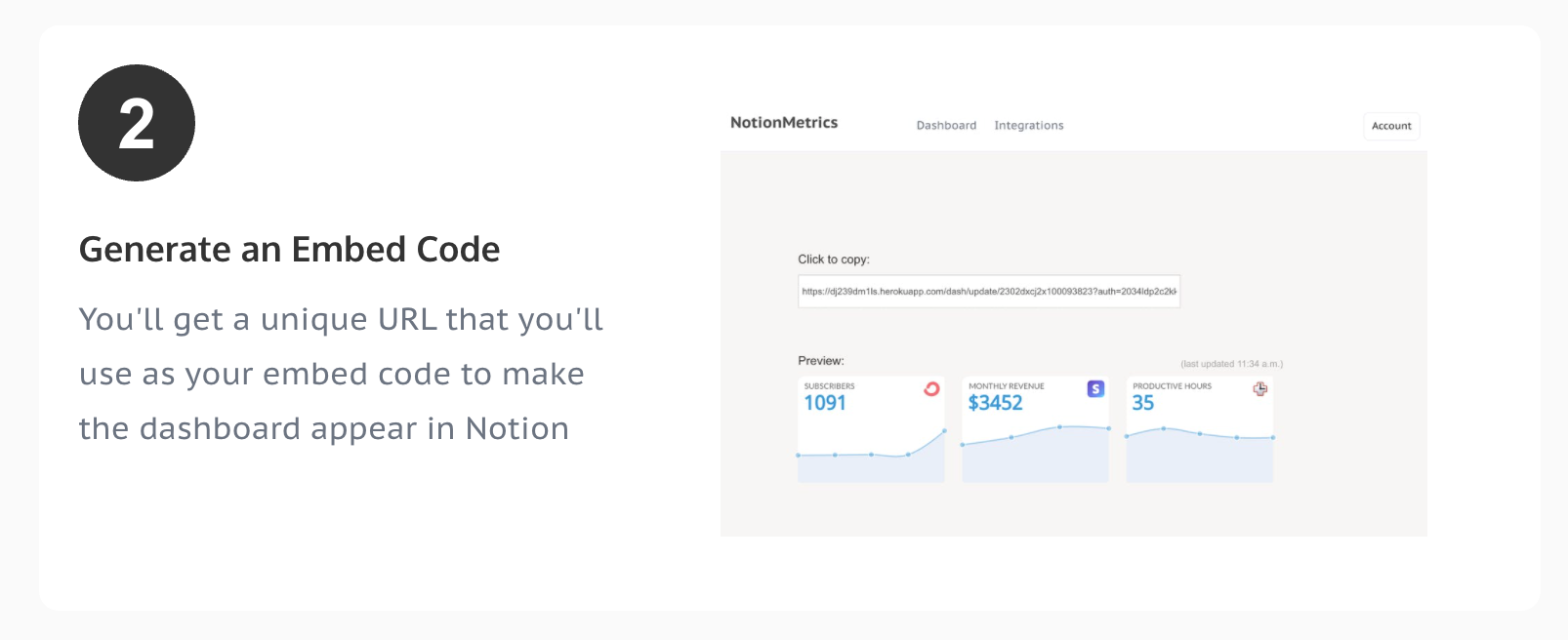The width and height of the screenshot is (1568, 640).
Task: Open the Integrations tab
Action: [1028, 125]
